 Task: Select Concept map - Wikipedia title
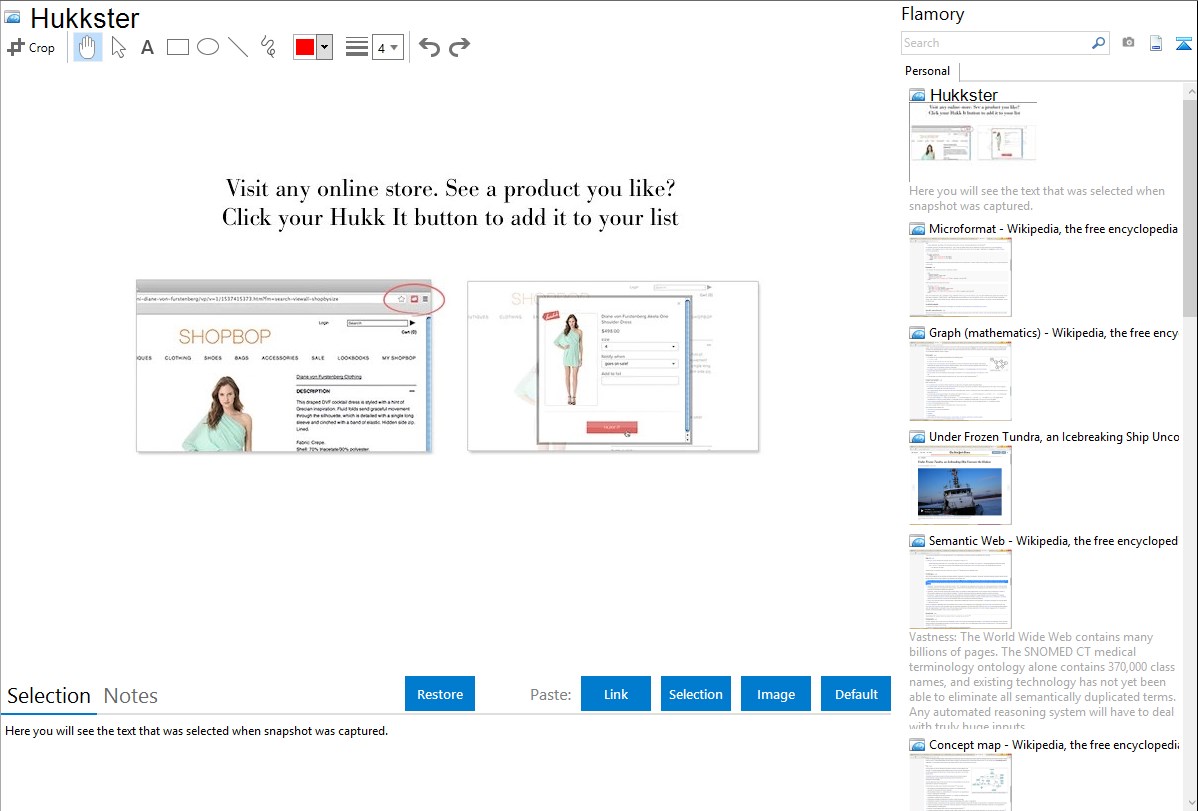click(x=1053, y=744)
